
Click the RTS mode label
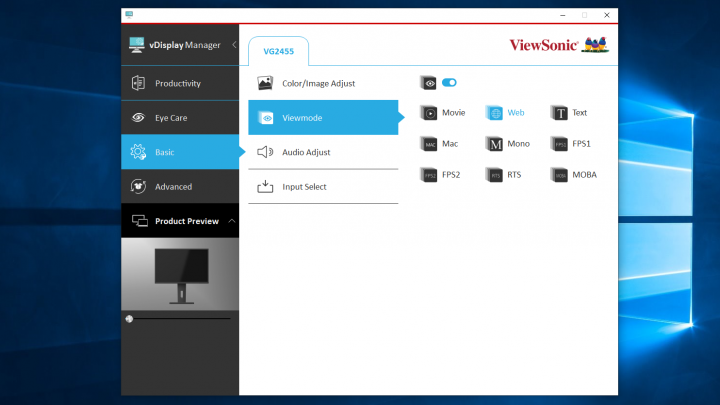coord(514,174)
